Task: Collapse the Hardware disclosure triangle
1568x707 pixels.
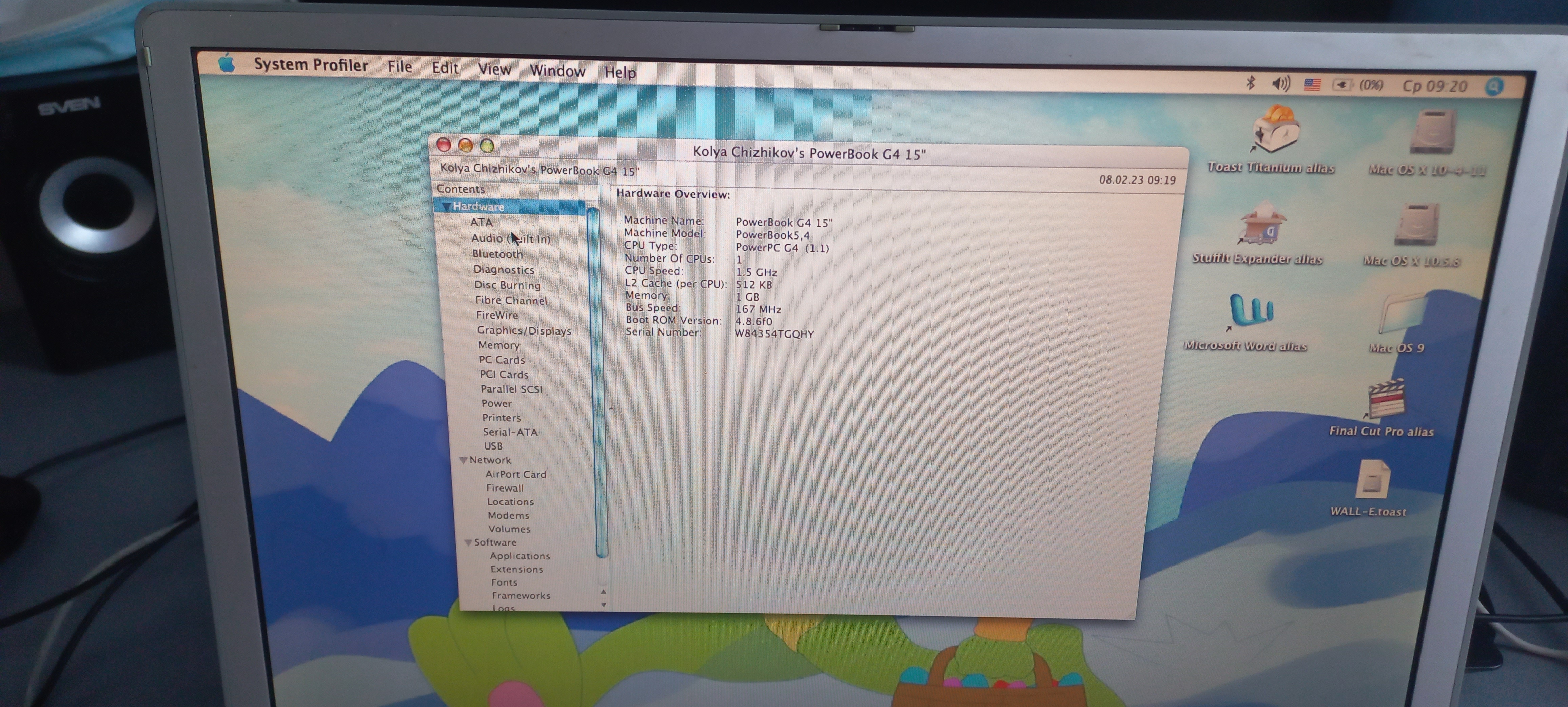Action: tap(446, 207)
